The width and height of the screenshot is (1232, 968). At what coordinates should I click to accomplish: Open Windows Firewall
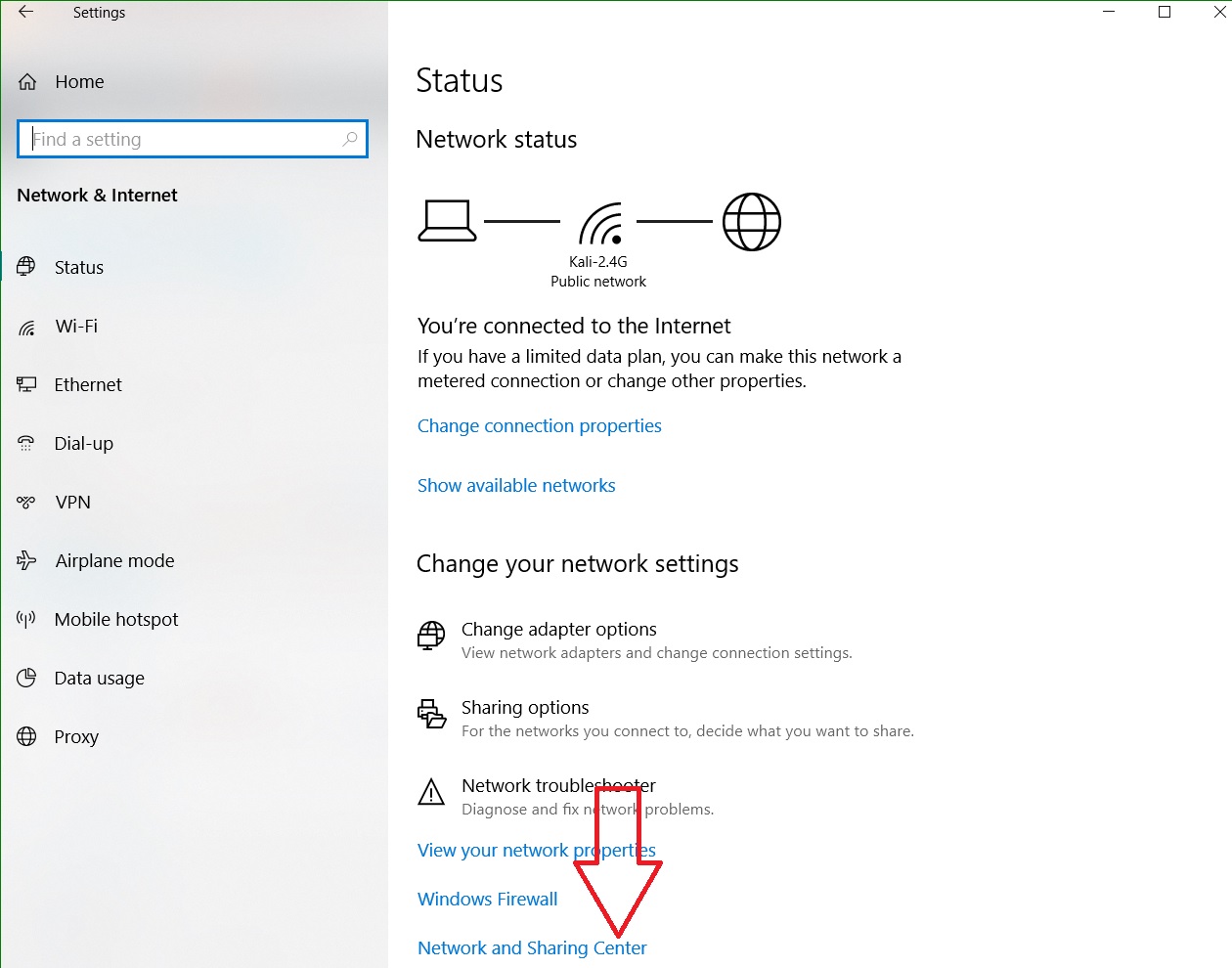pos(487,899)
